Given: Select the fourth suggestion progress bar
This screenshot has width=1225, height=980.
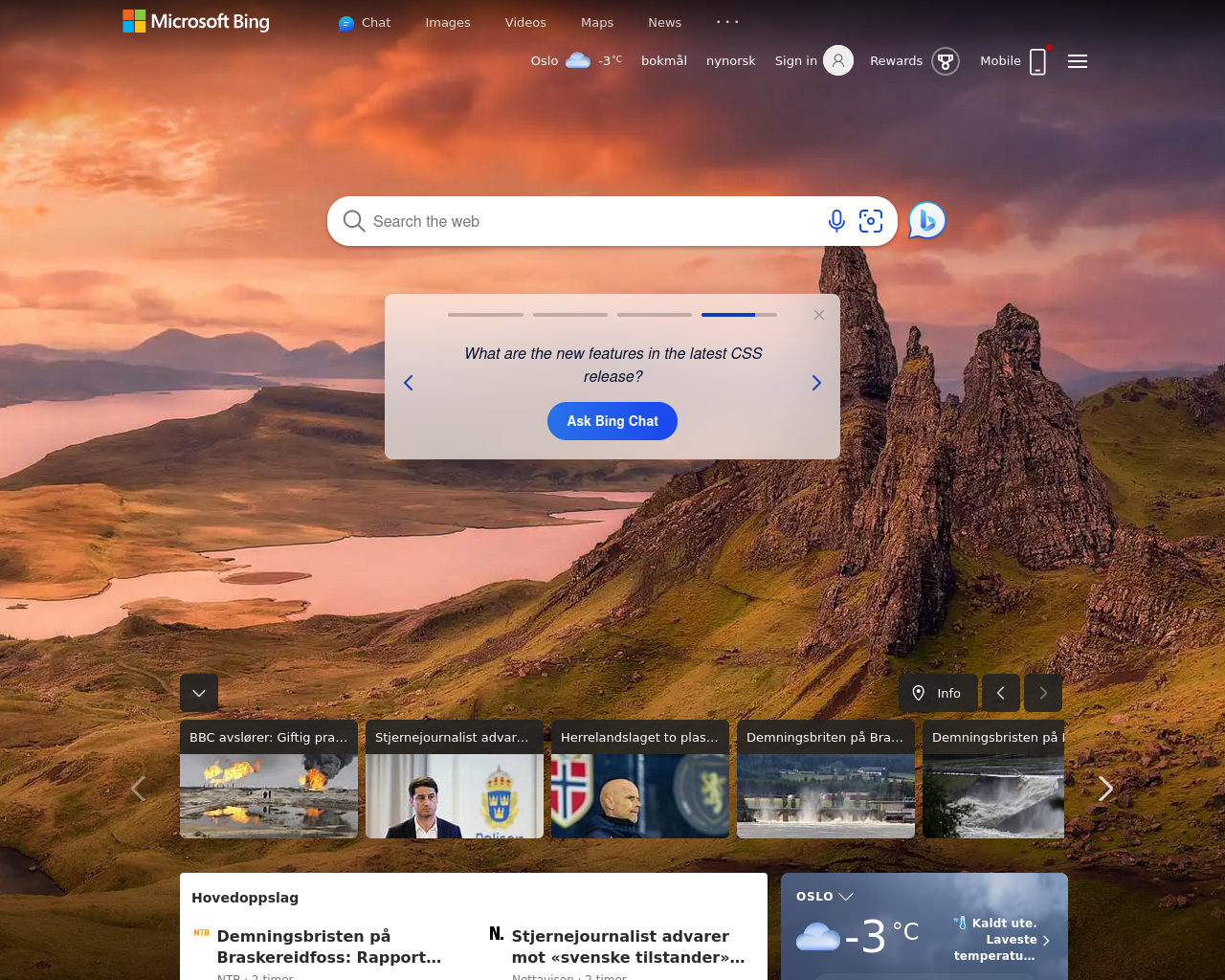Looking at the screenshot, I should tap(739, 315).
